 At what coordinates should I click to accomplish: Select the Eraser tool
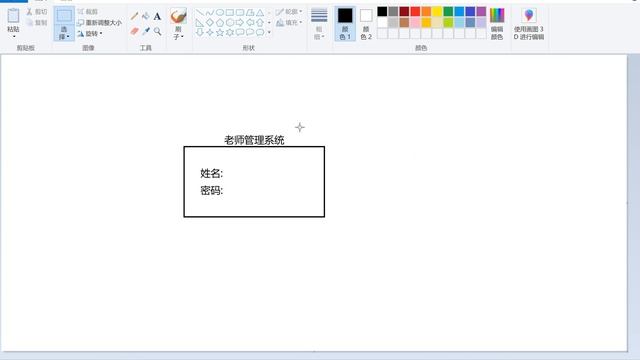(134, 31)
